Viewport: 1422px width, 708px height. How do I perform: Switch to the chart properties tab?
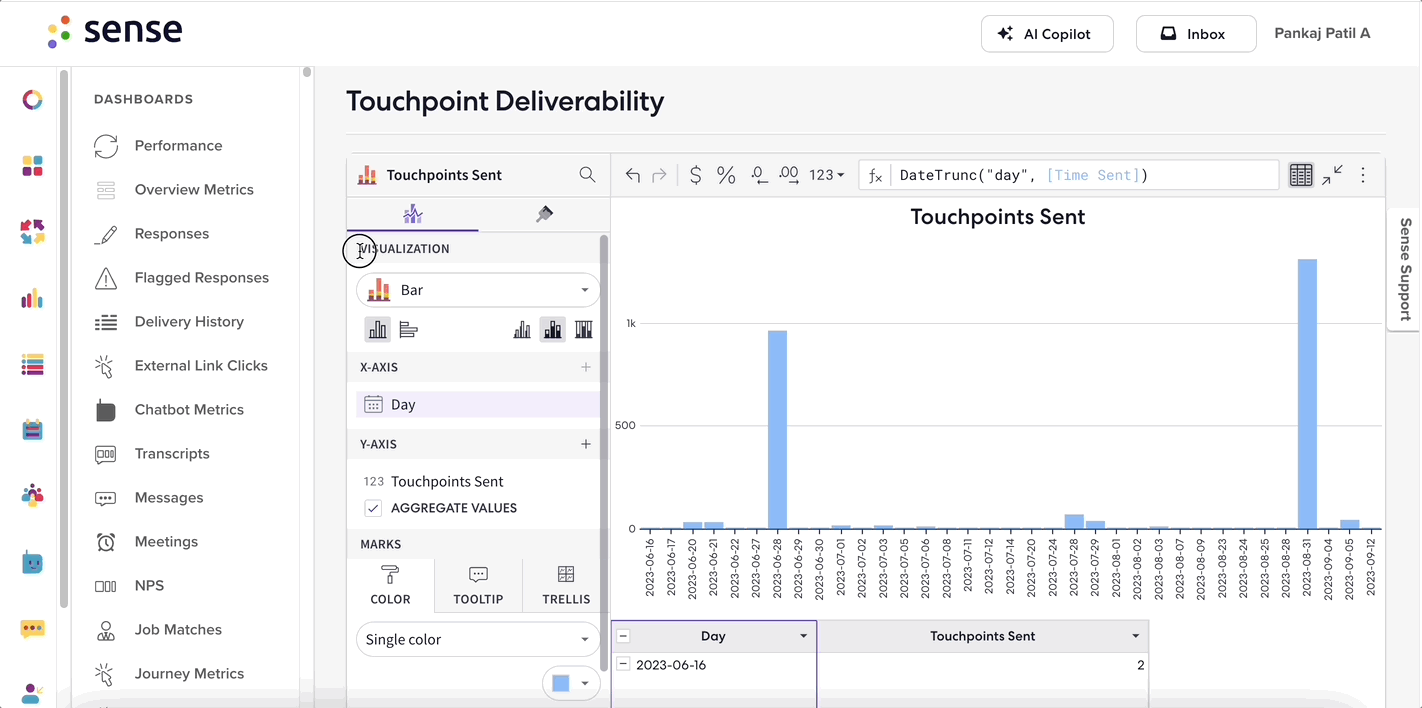pos(413,214)
